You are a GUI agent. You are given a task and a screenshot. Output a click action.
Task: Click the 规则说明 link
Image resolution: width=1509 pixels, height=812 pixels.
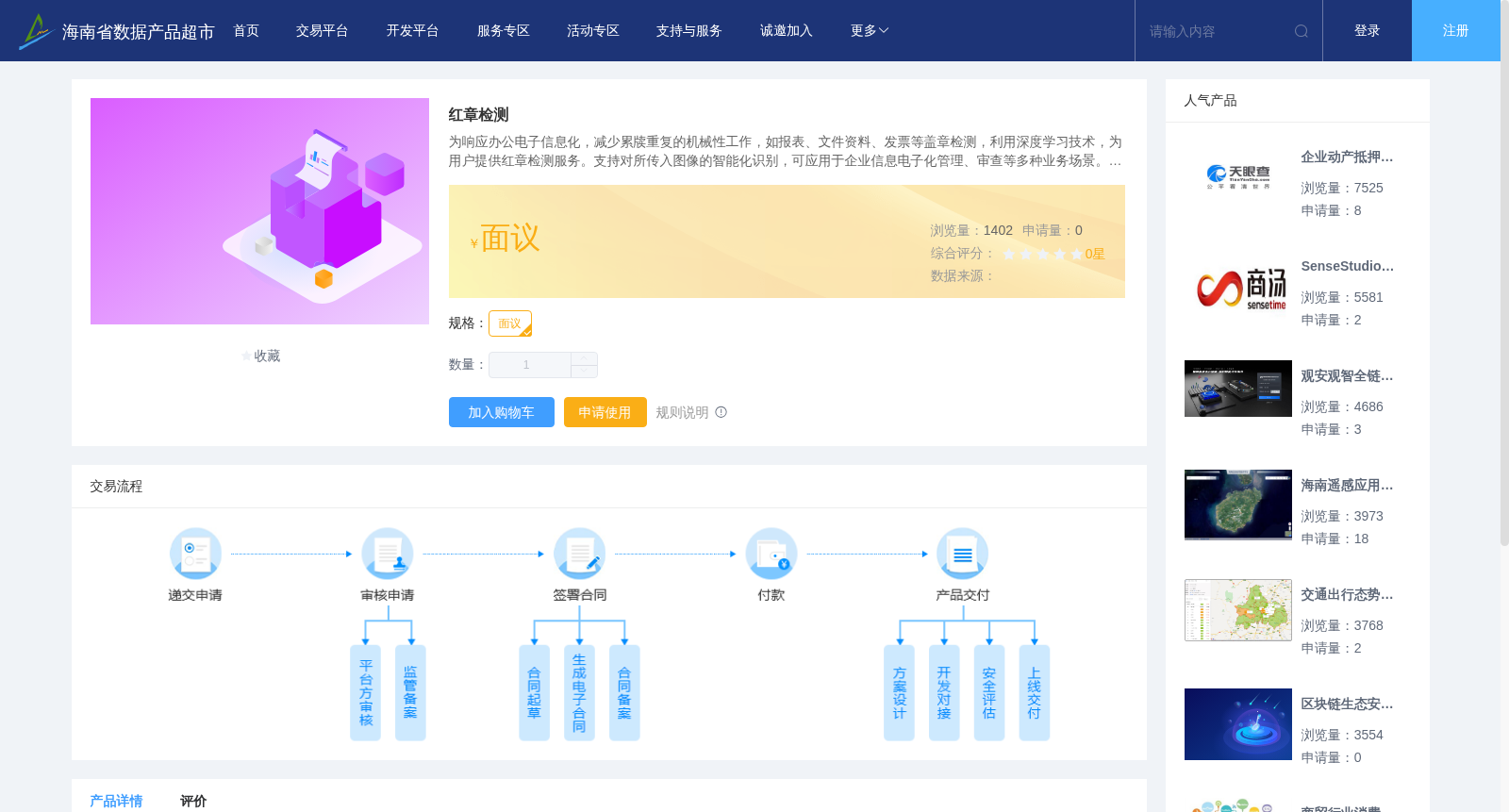[x=682, y=412]
